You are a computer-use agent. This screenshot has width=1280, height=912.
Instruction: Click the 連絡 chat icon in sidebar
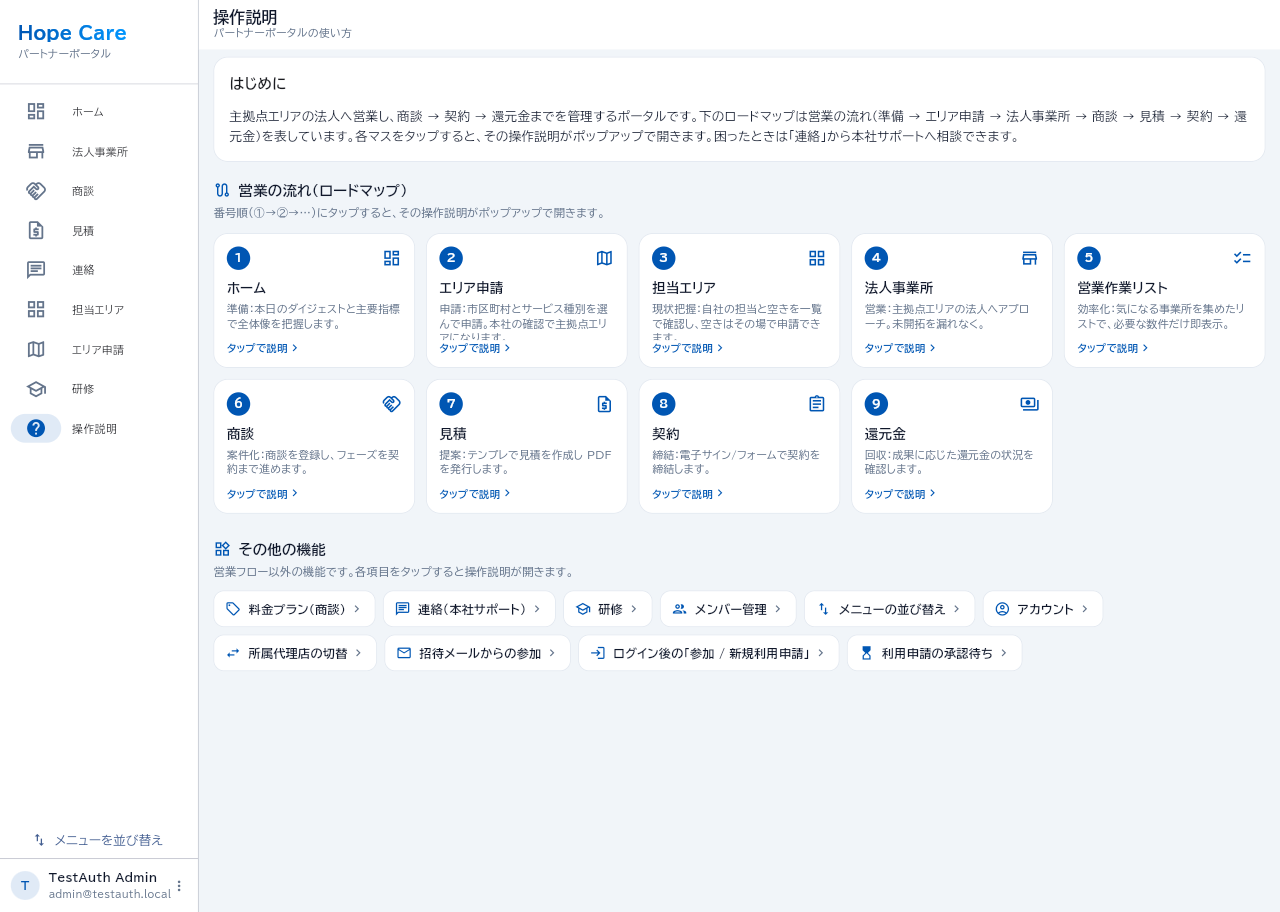(36, 270)
